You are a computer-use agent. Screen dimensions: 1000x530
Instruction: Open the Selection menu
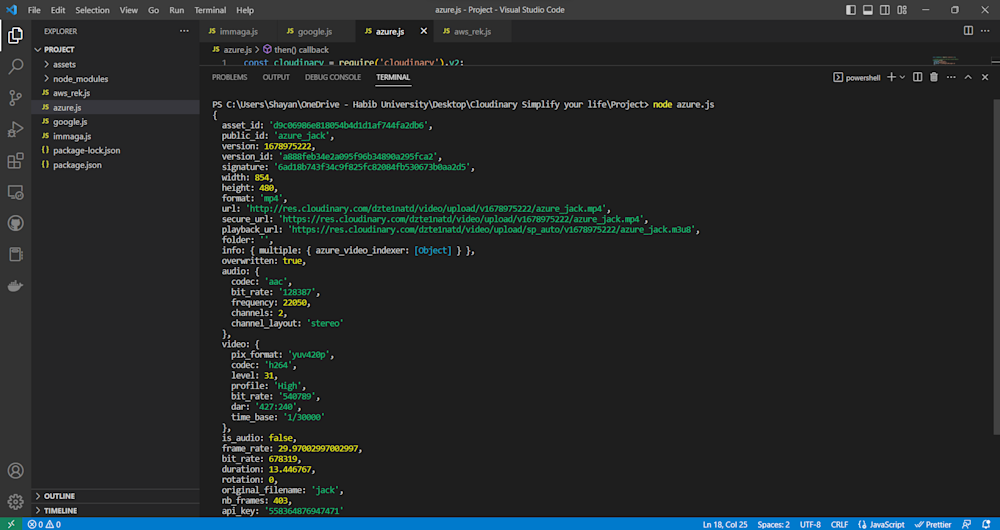92,10
